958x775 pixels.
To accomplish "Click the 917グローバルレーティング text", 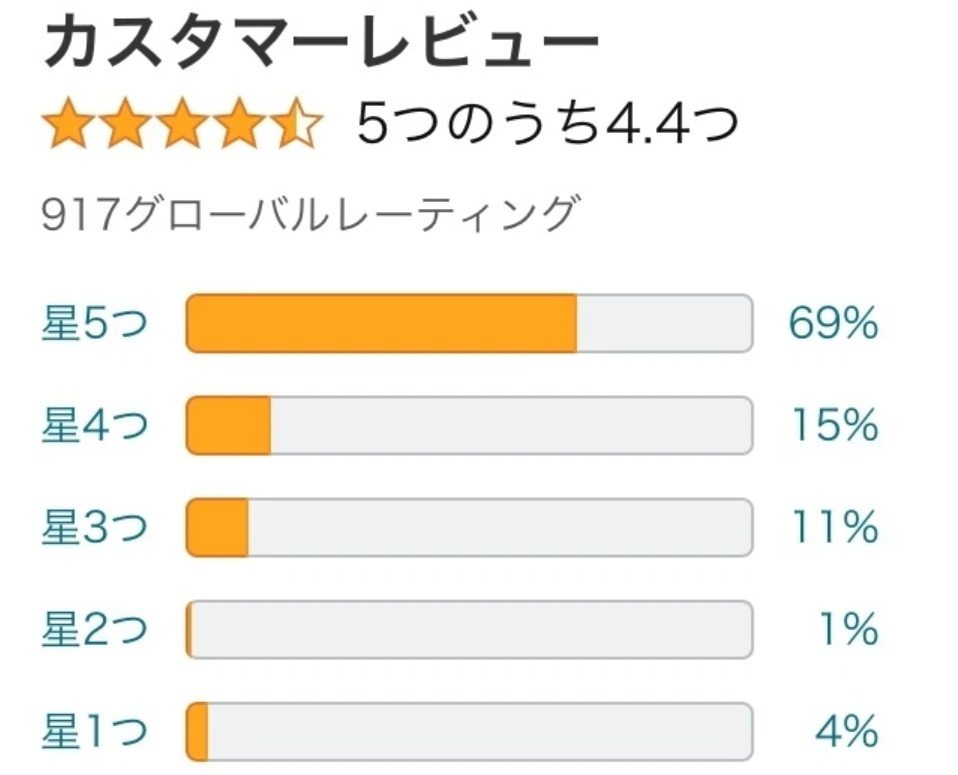I will point(310,213).
